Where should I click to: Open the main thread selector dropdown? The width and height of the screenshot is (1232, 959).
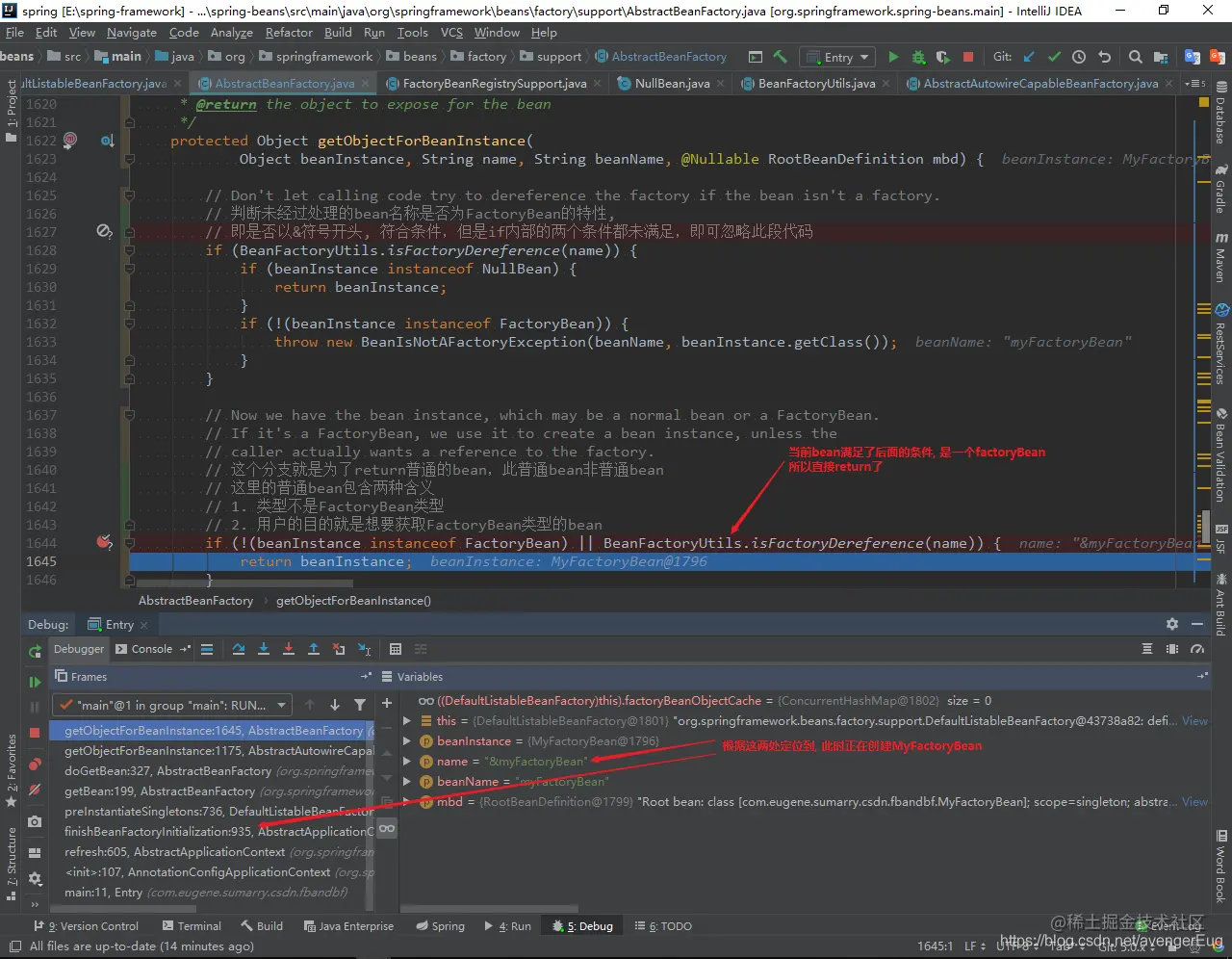171,705
